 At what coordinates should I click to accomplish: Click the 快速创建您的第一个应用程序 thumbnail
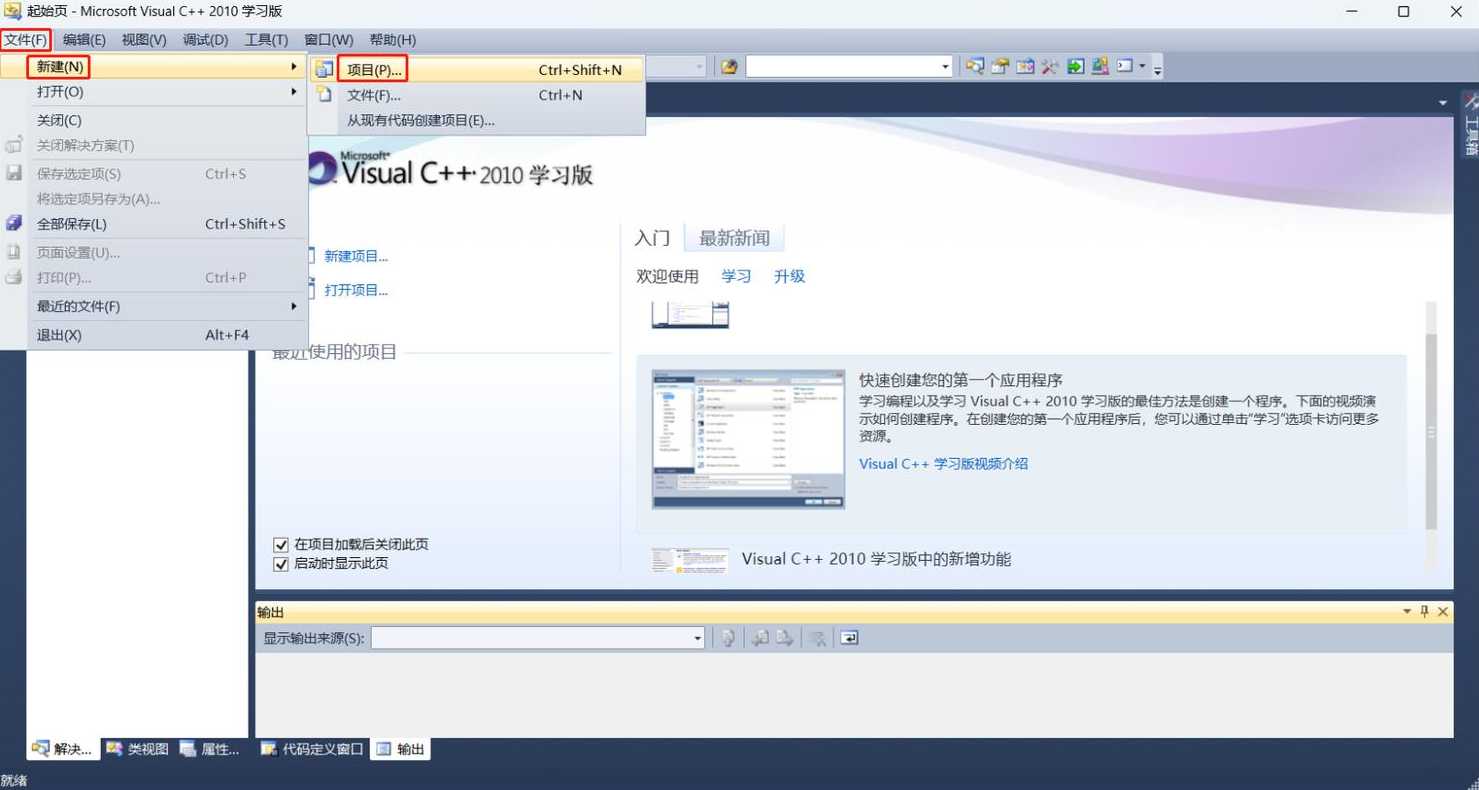[x=748, y=439]
